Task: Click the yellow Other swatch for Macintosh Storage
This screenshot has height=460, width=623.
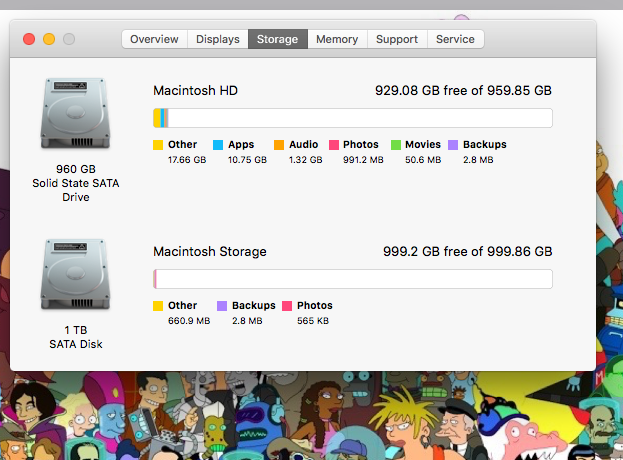Action: click(158, 305)
